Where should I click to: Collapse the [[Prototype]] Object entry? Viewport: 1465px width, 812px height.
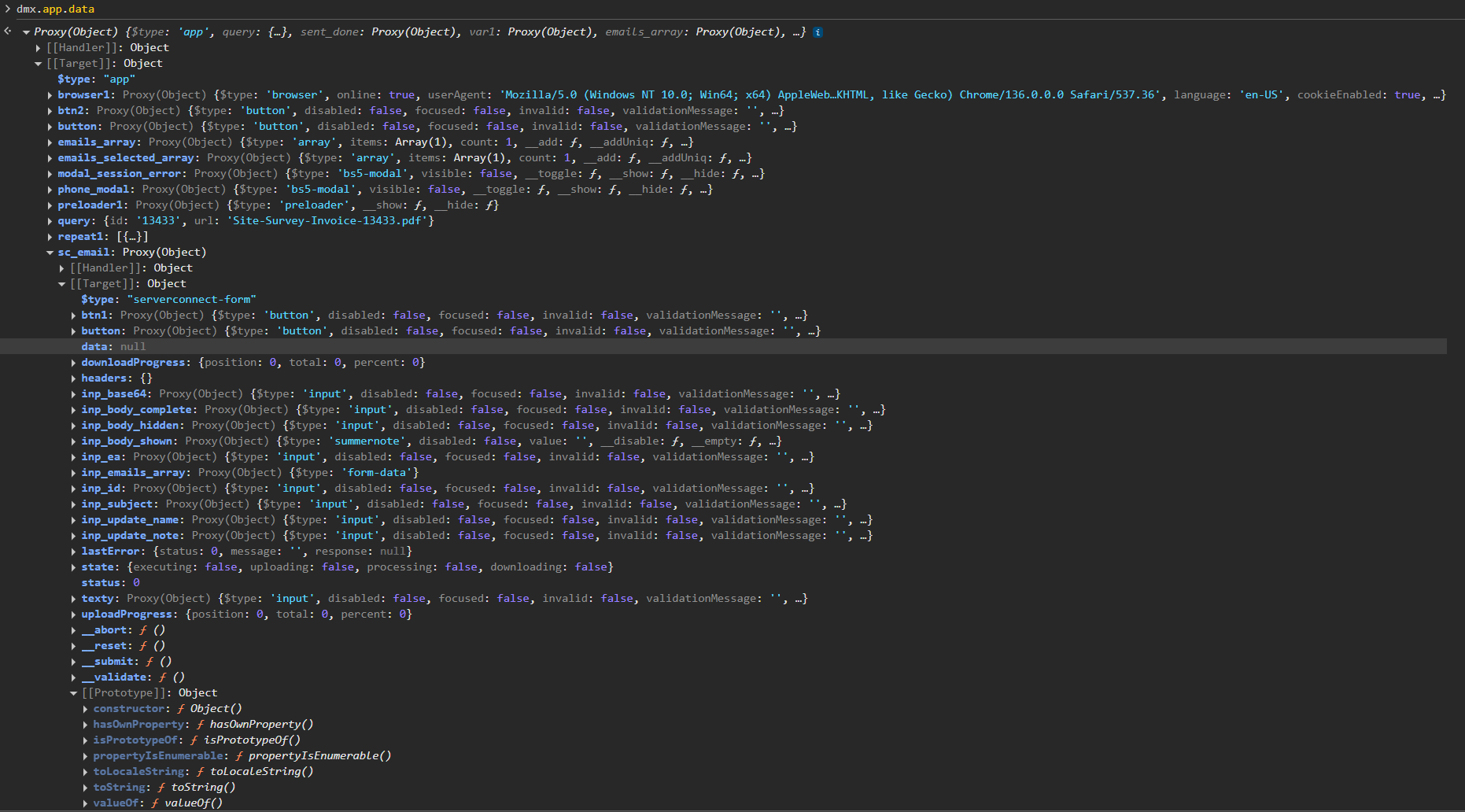pos(73,693)
